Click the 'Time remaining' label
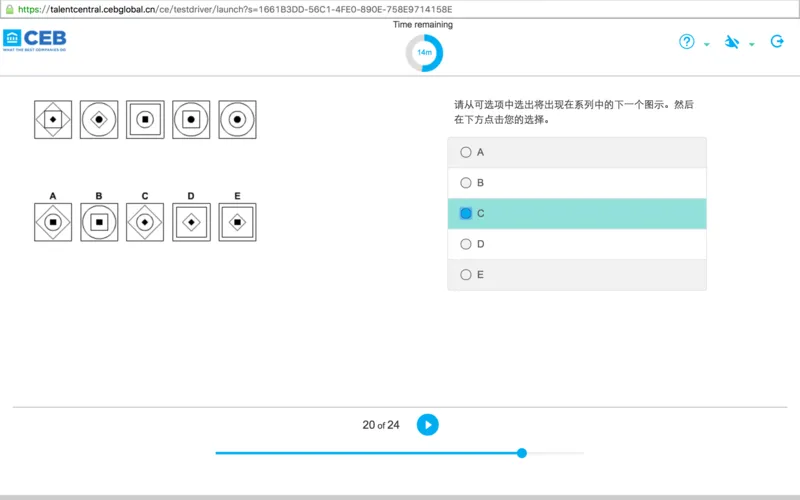Image resolution: width=800 pixels, height=500 pixels. coord(422,24)
